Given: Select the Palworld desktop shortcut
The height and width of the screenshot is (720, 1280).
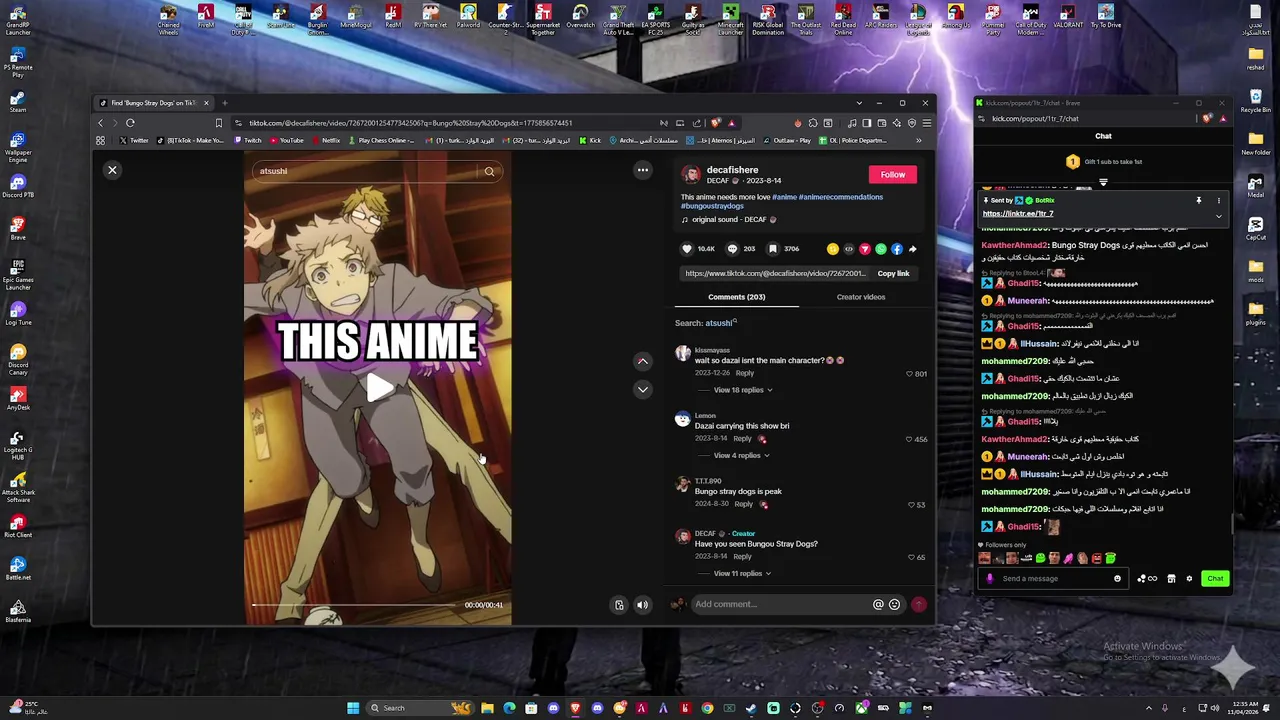Looking at the screenshot, I should pyautogui.click(x=468, y=15).
